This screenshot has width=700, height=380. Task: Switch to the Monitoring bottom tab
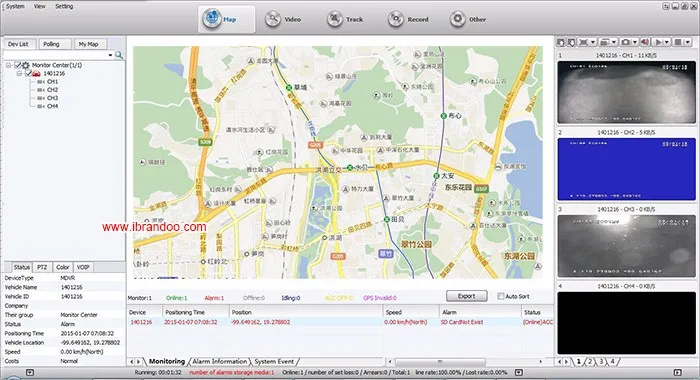(167, 361)
